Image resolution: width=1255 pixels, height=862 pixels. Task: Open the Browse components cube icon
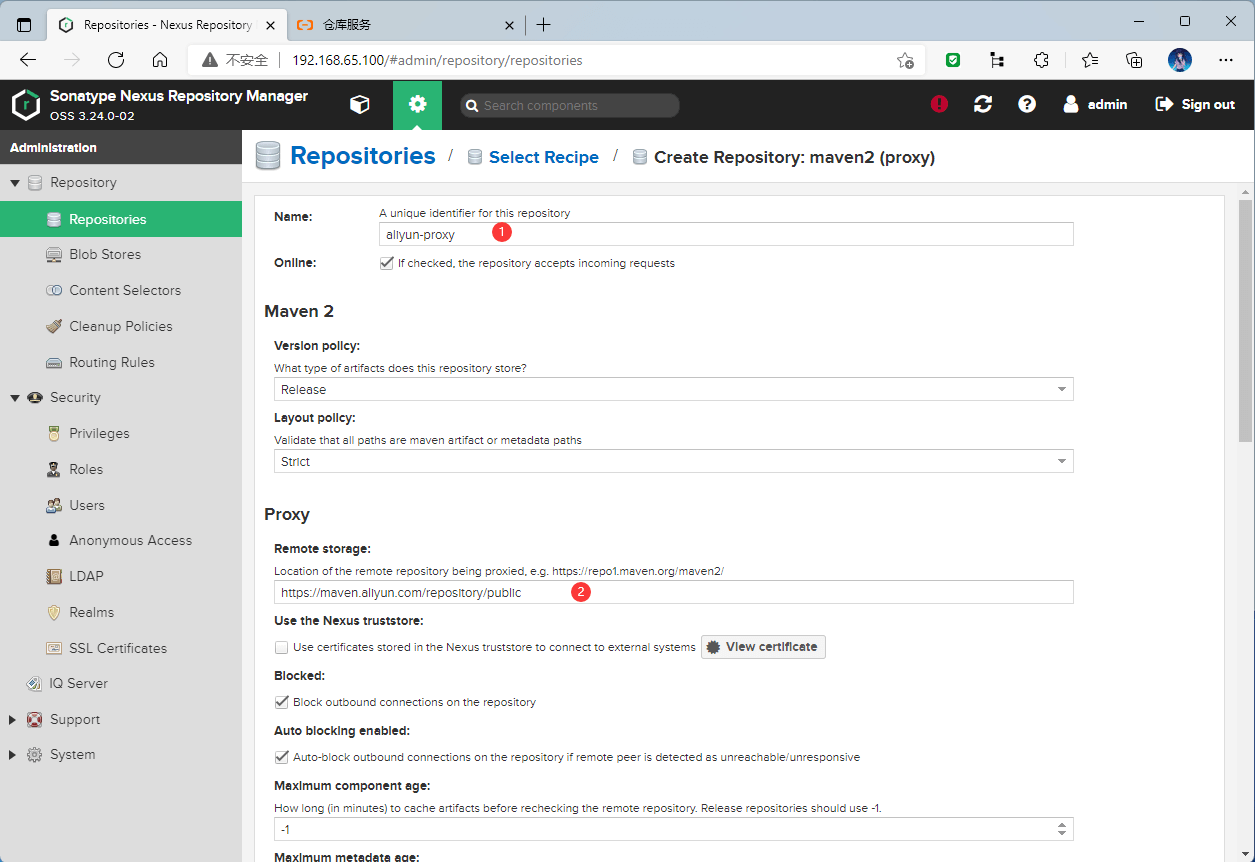click(359, 104)
